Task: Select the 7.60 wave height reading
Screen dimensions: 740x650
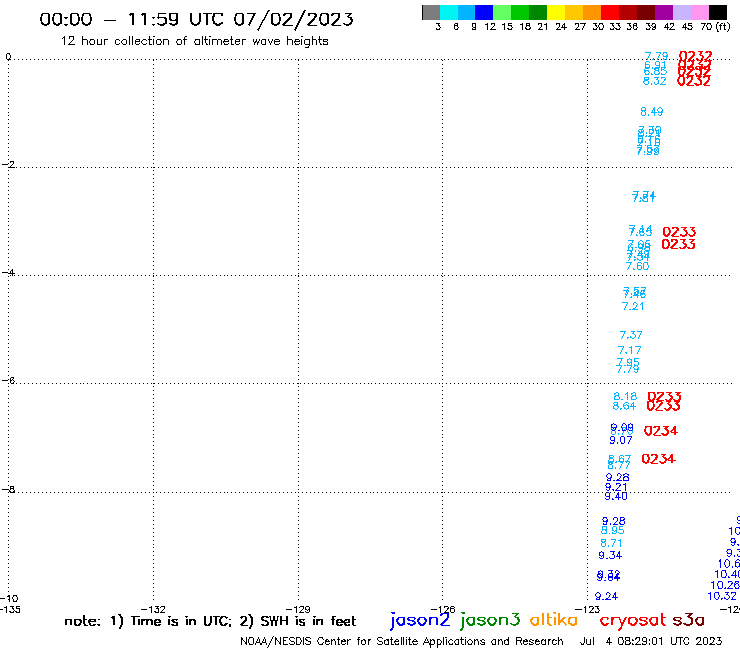Action: pyautogui.click(x=638, y=266)
